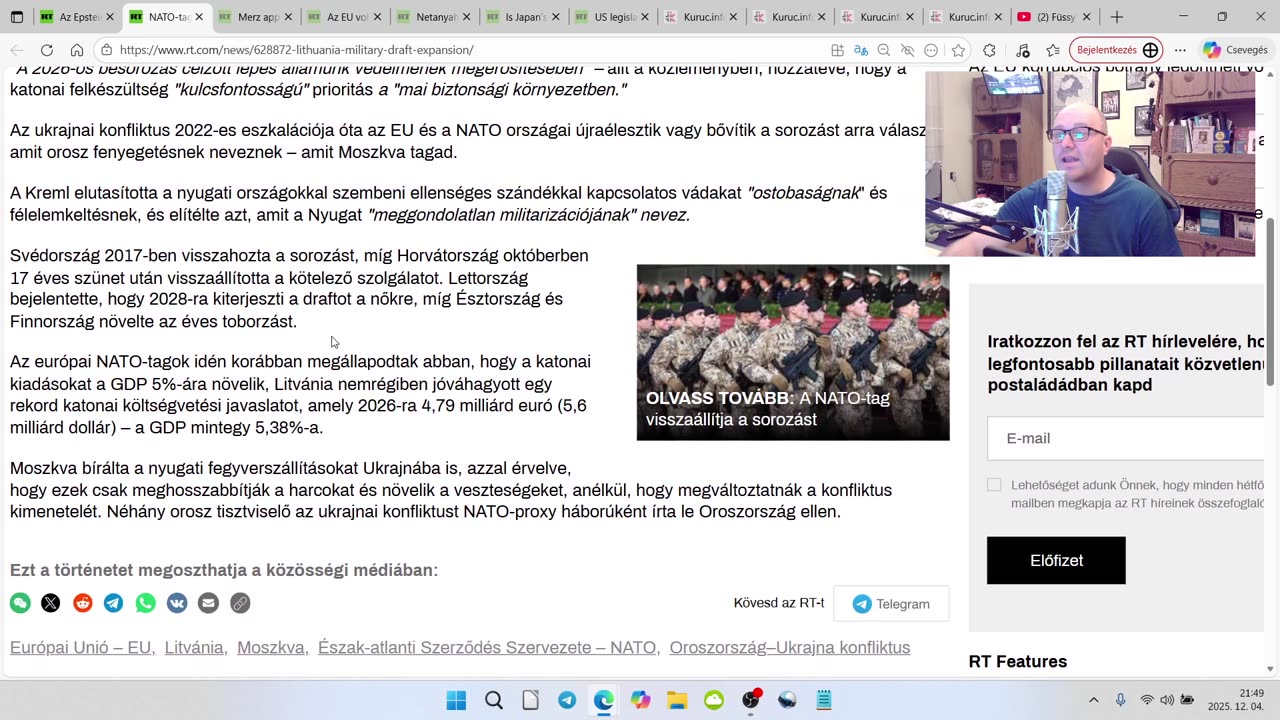
Task: Open Telegram from the taskbar
Action: coord(567,700)
